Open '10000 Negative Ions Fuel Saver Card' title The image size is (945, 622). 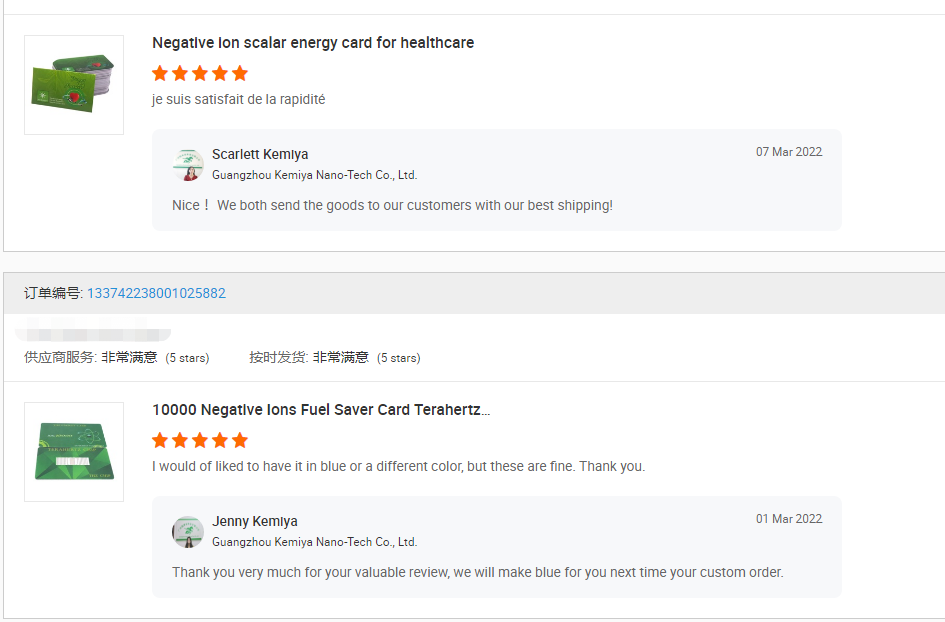pyautogui.click(x=321, y=410)
